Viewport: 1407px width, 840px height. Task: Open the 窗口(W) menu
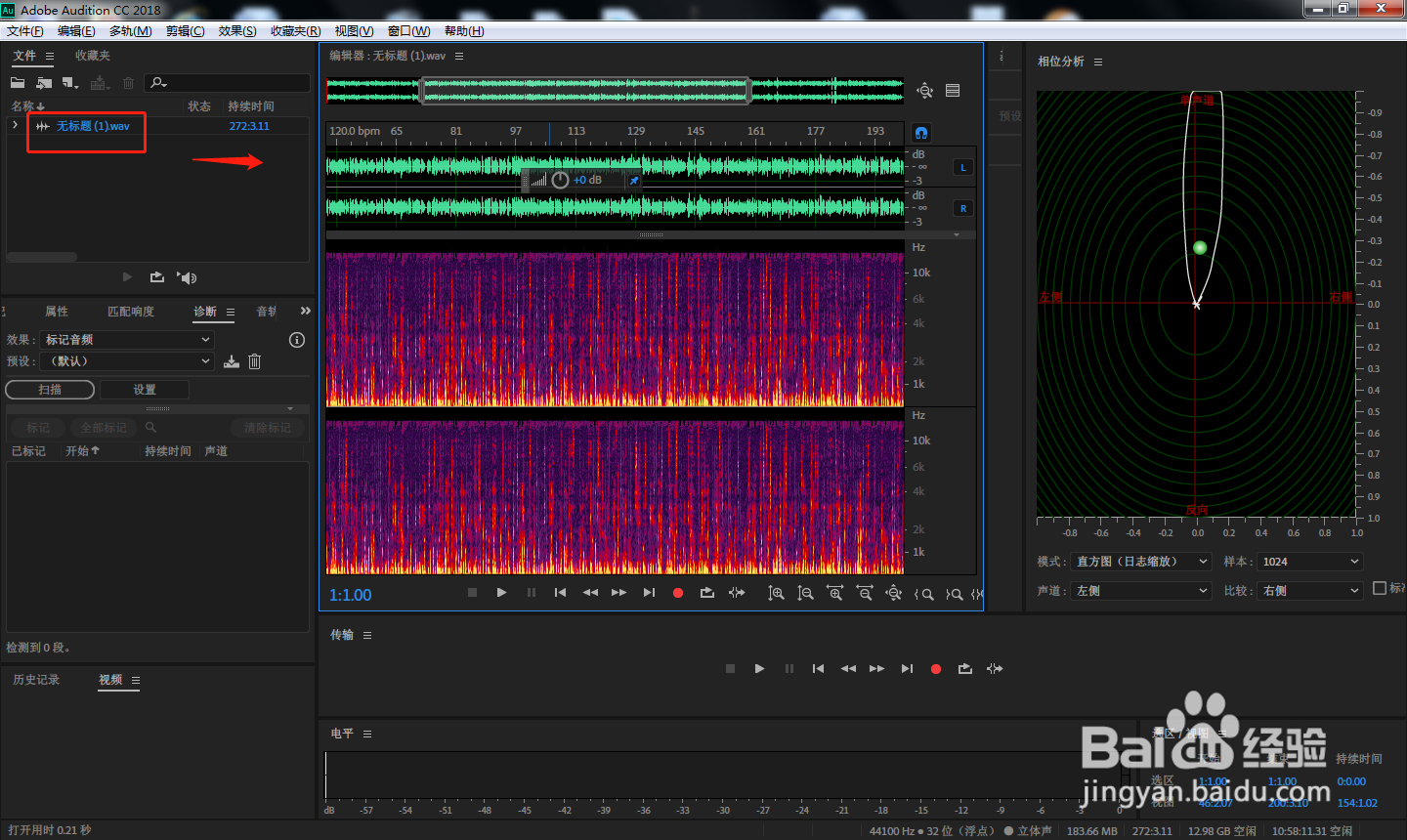pos(408,31)
